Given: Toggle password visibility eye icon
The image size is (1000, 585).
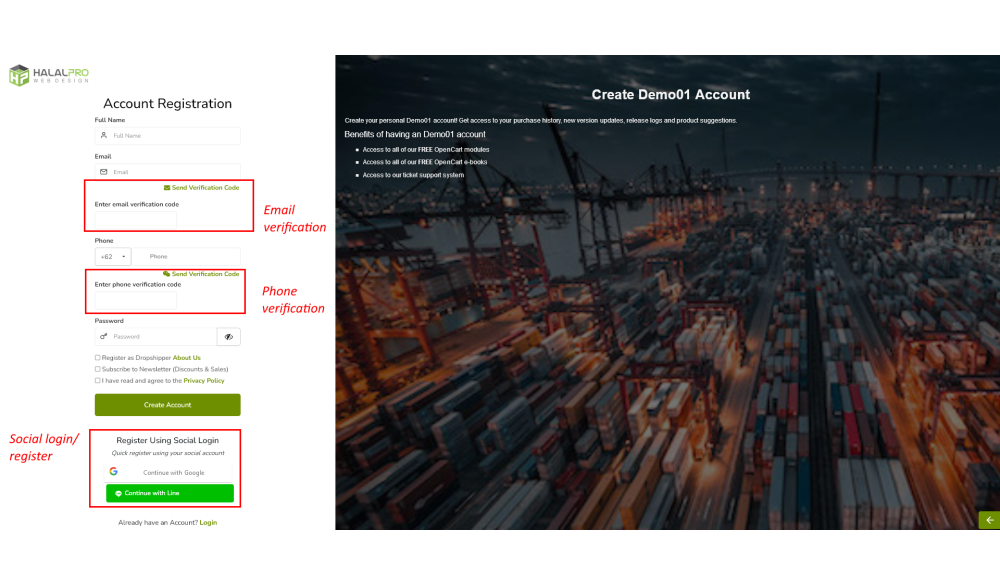Looking at the screenshot, I should pos(229,337).
